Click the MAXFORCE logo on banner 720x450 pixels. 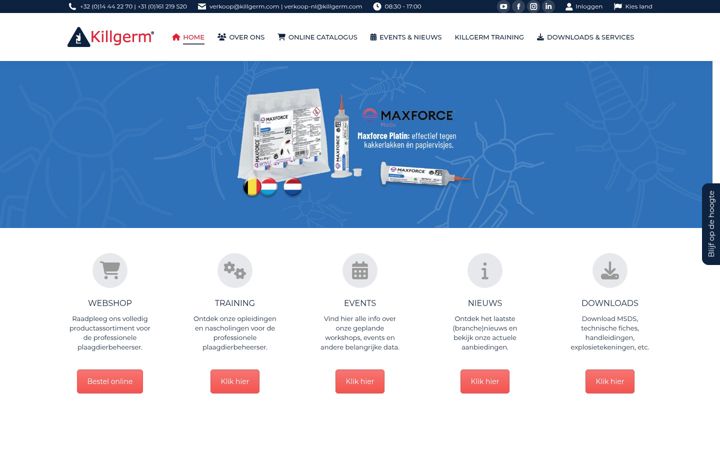[x=407, y=115]
